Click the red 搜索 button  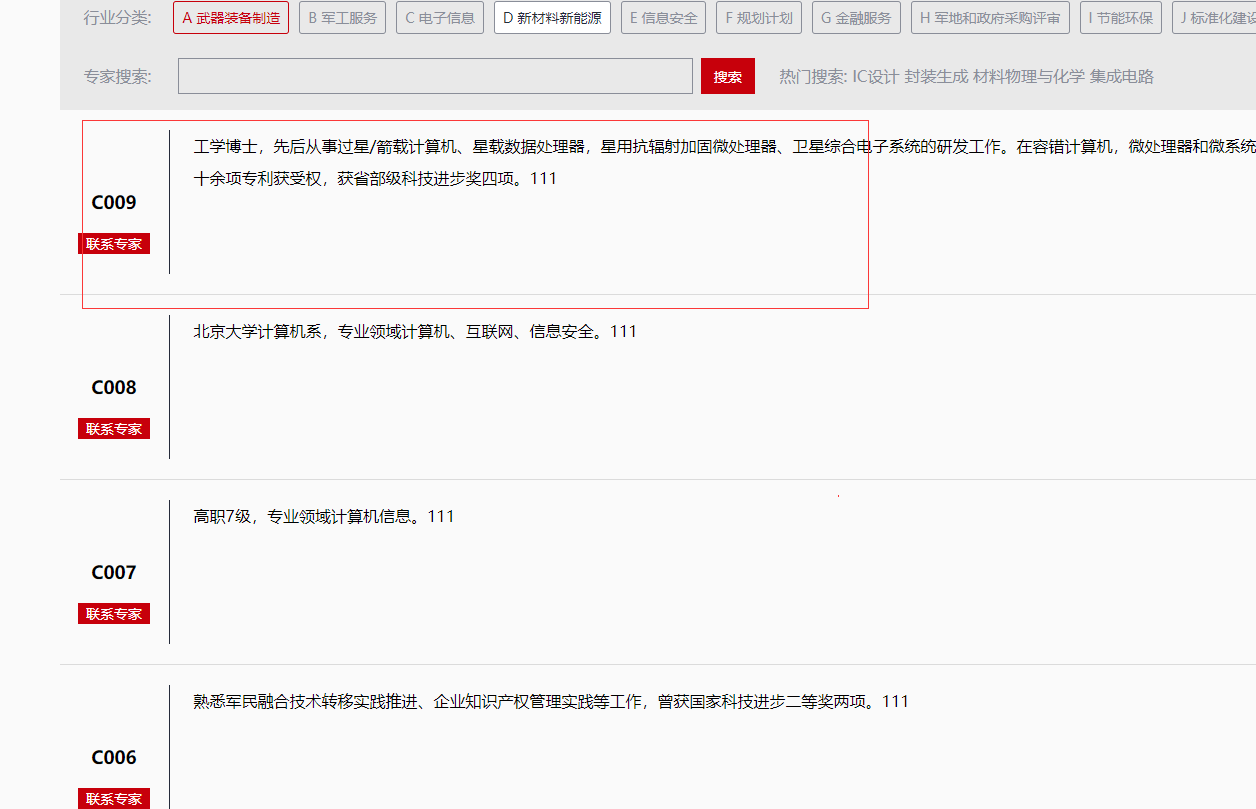tap(728, 76)
